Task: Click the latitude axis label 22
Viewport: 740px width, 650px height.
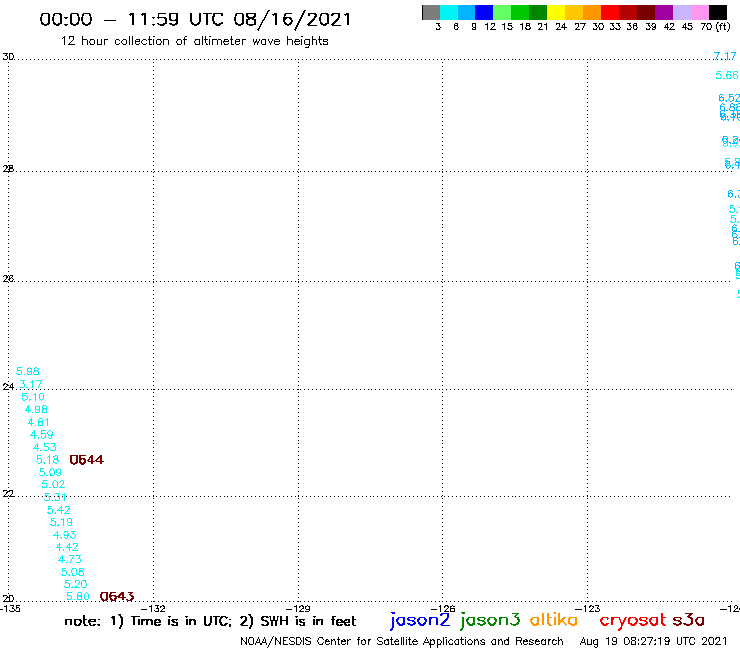Action: point(8,494)
